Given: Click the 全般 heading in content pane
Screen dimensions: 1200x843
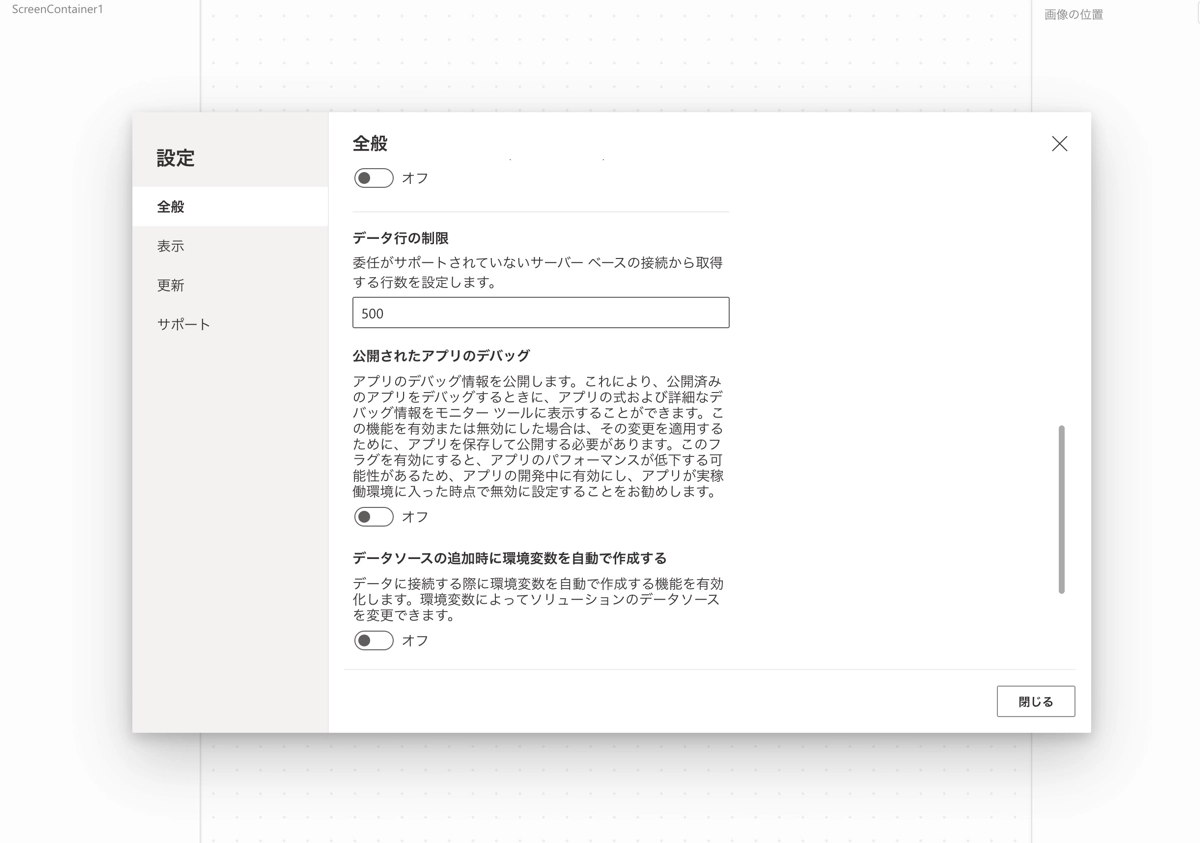Looking at the screenshot, I should tap(370, 144).
